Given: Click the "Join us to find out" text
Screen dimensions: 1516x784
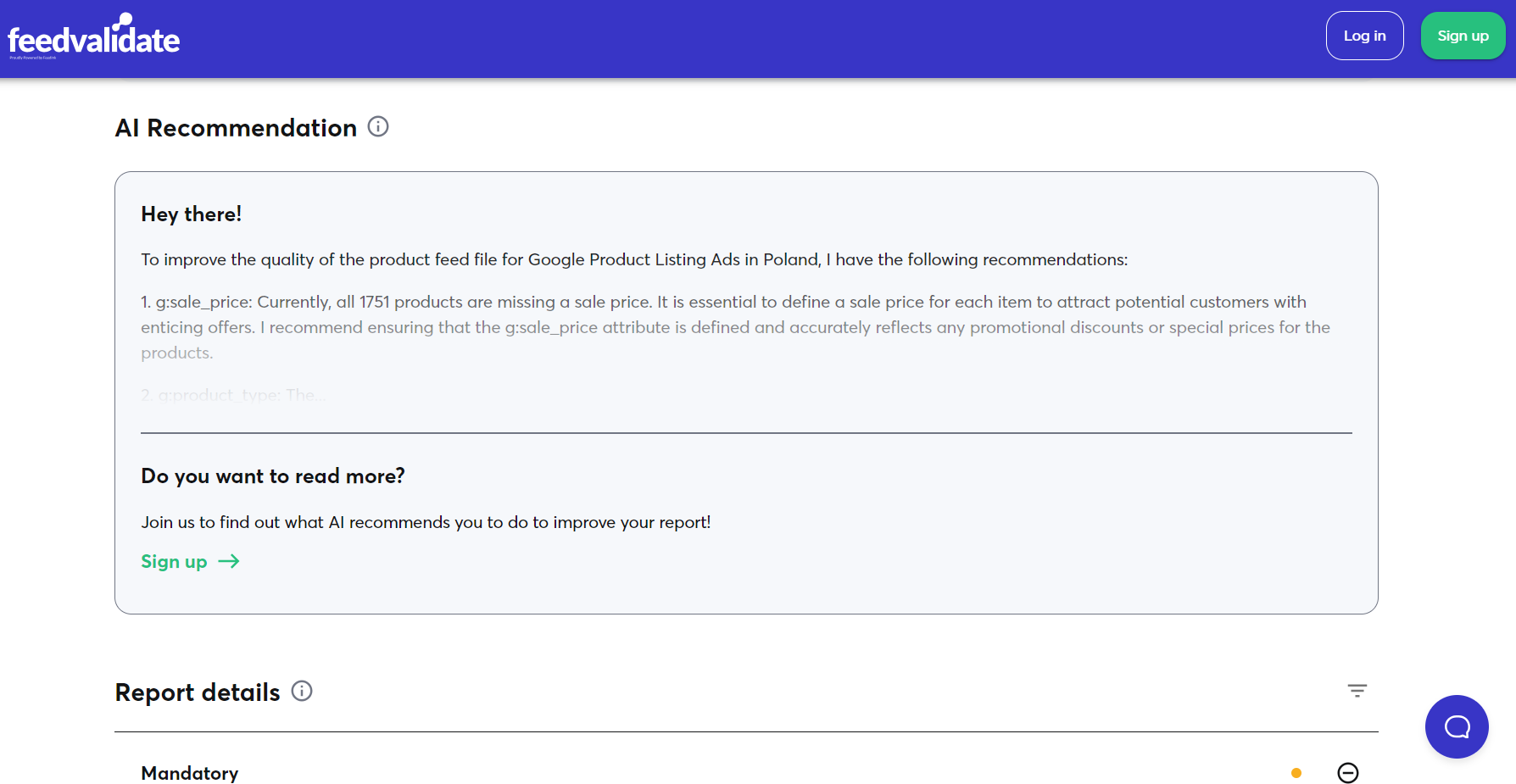Looking at the screenshot, I should click(x=426, y=522).
